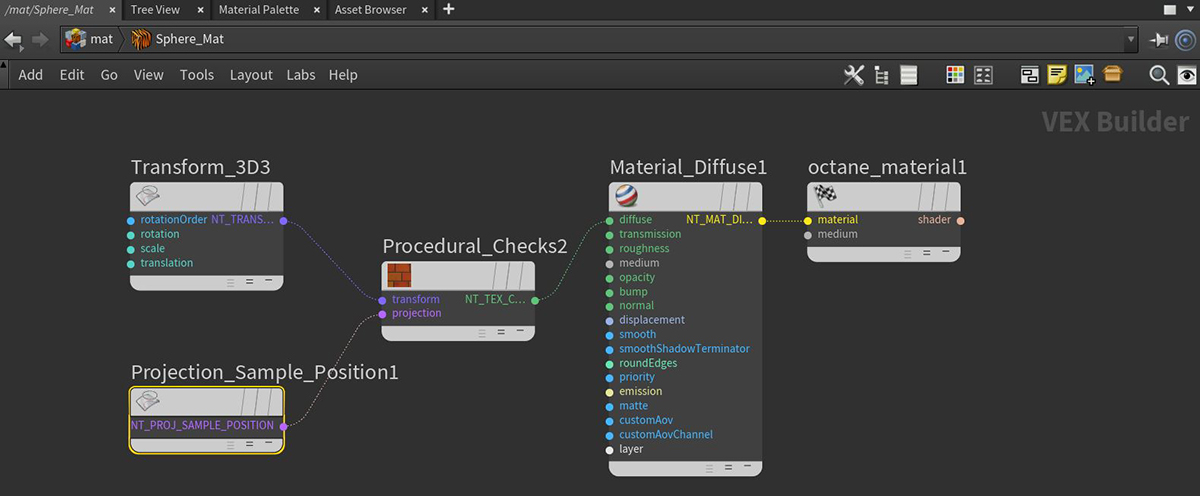
Task: Toggle the blue circular follow-selection button
Action: 1185,40
